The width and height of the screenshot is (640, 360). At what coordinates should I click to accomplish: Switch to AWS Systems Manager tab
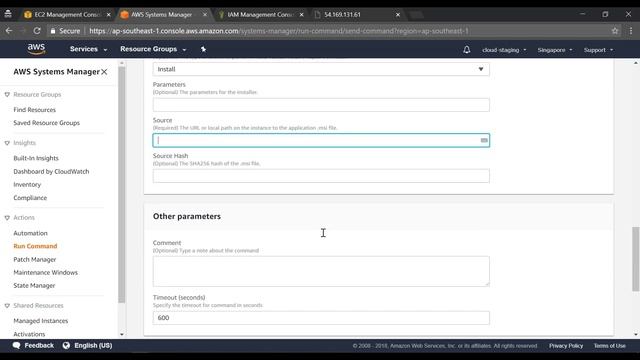tap(161, 15)
